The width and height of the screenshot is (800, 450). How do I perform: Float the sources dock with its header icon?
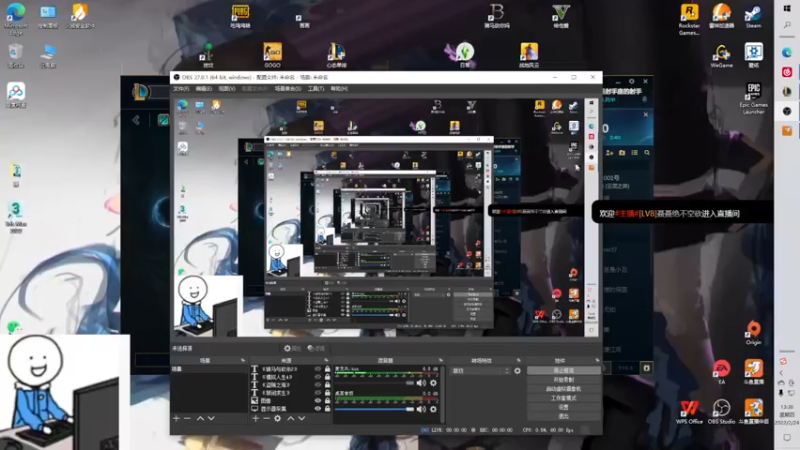click(327, 360)
